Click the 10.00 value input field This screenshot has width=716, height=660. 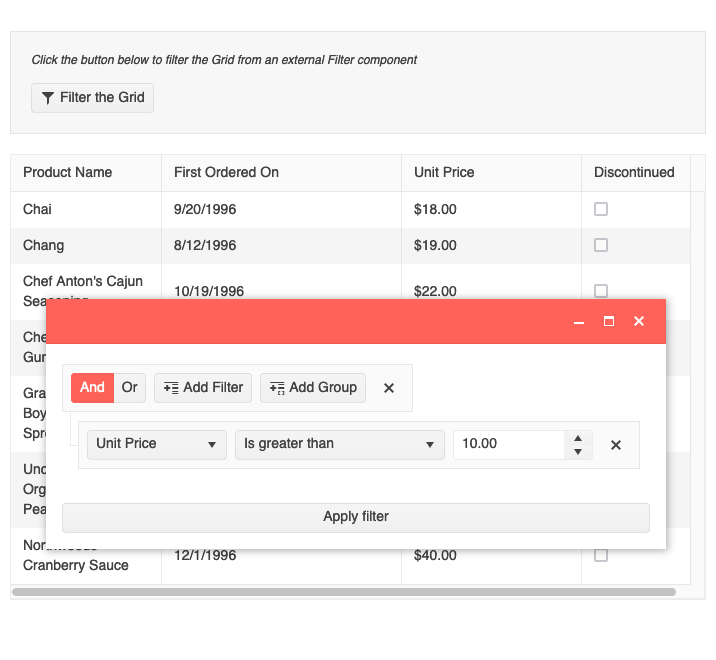pos(509,444)
